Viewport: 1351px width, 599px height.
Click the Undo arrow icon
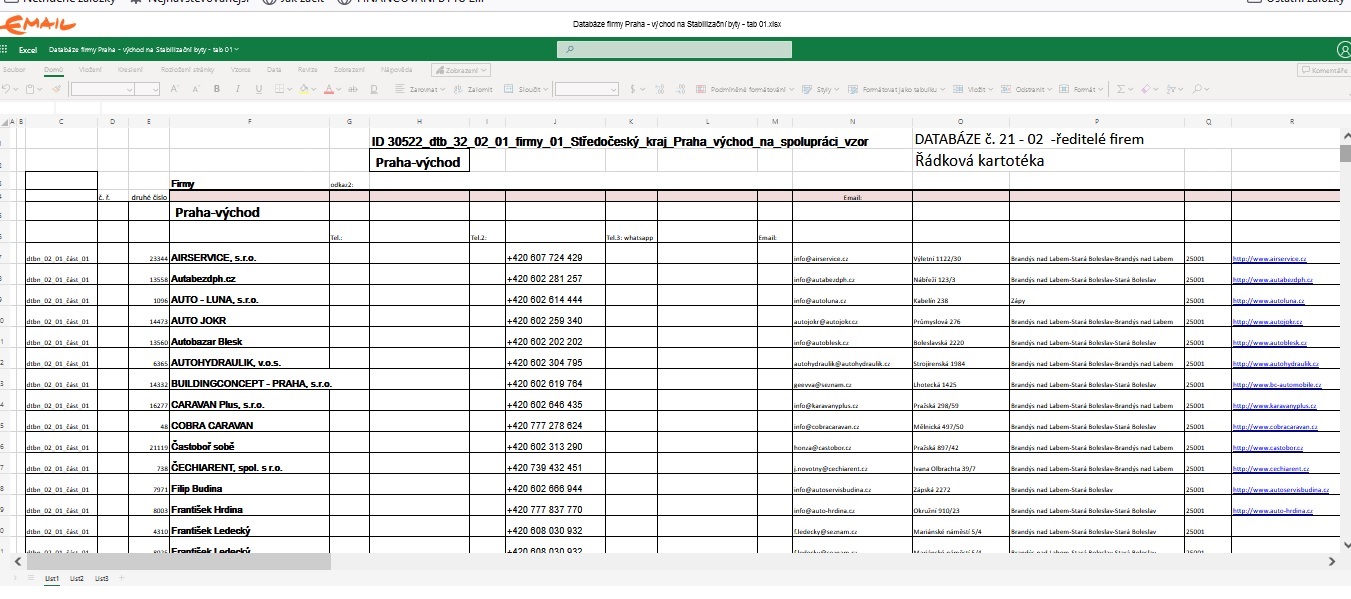[6, 89]
